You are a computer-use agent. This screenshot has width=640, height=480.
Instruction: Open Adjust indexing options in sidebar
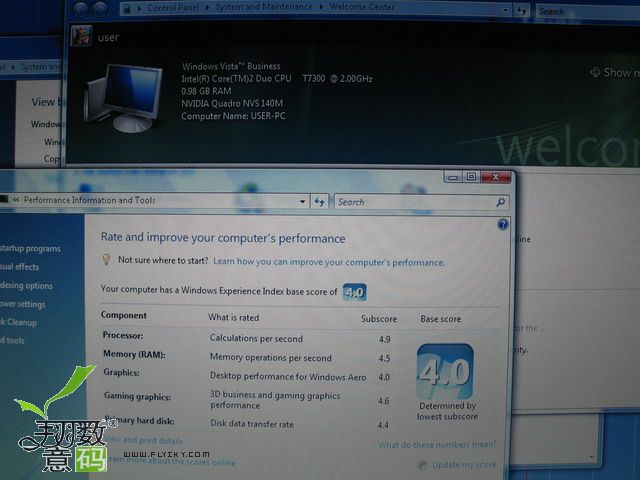pyautogui.click(x=26, y=285)
